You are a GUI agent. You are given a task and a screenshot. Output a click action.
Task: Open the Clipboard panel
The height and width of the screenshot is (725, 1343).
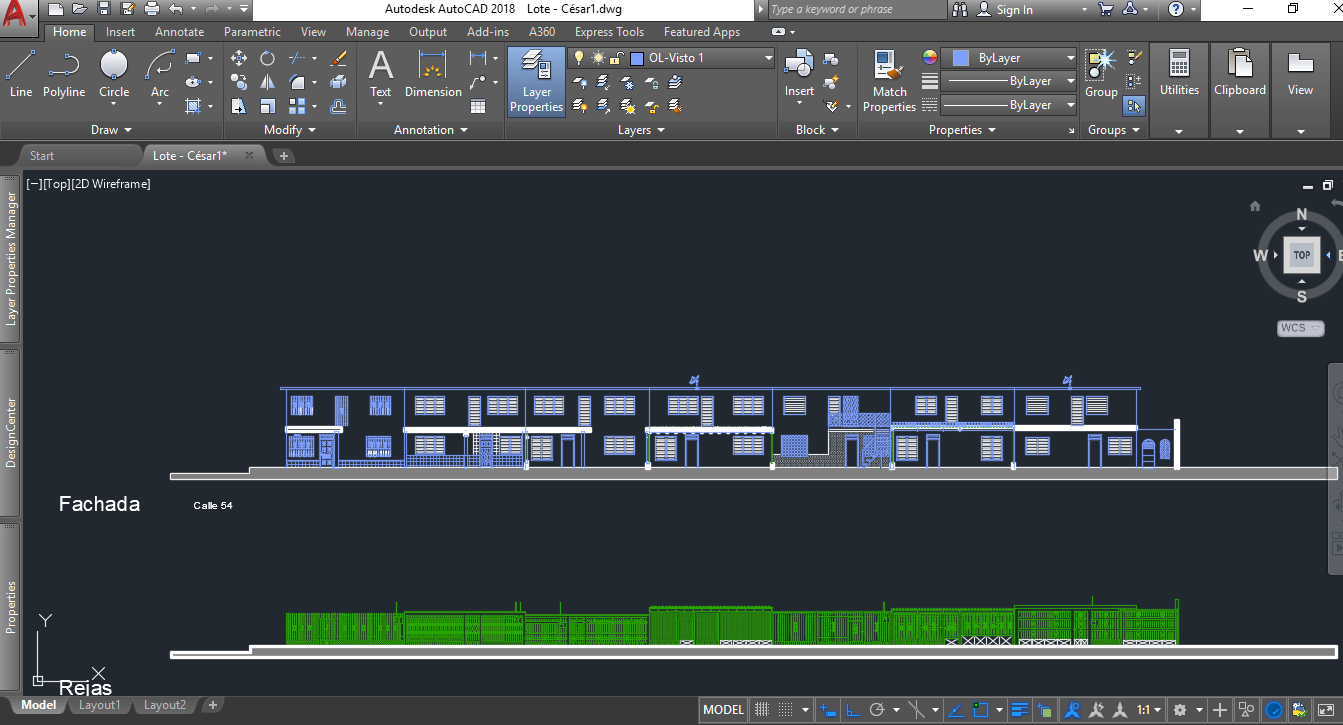(x=1240, y=90)
